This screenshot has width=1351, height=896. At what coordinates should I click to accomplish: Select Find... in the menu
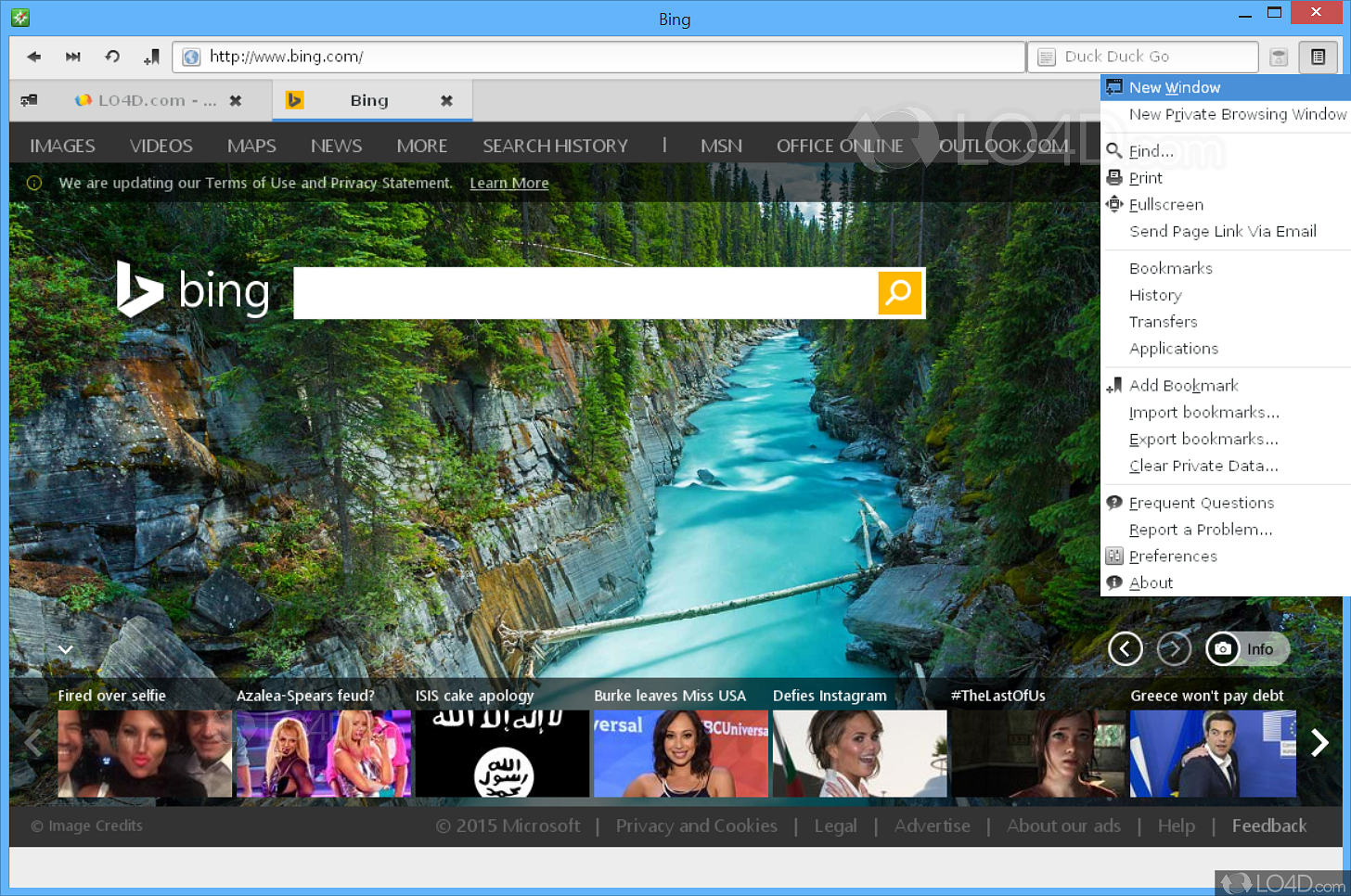click(1225, 150)
